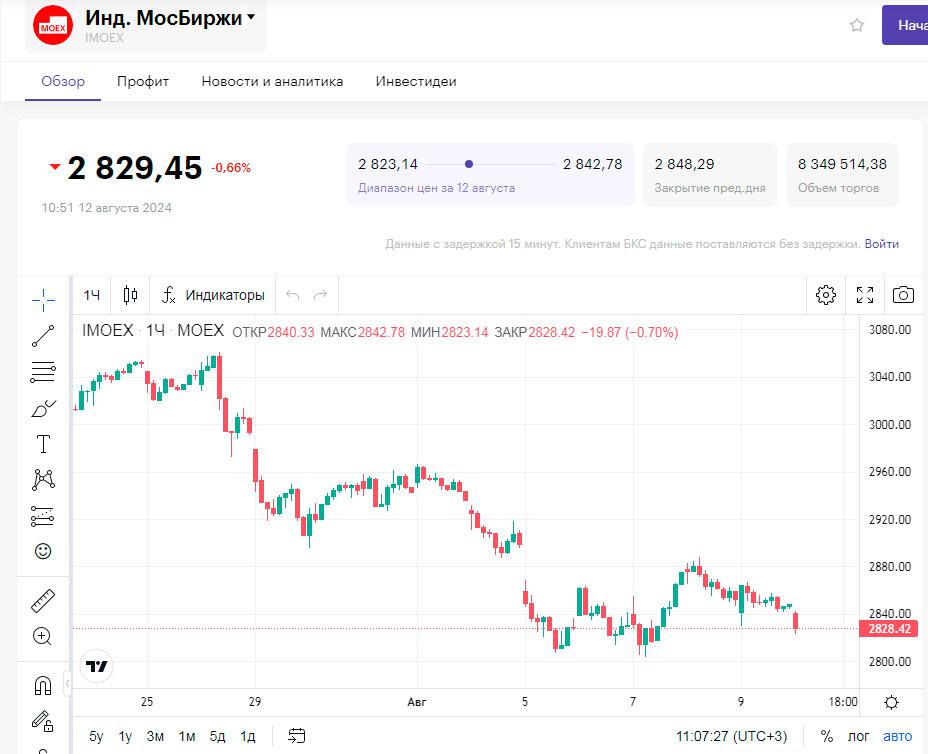Image resolution: width=928 pixels, height=754 pixels.
Task: Select the text annotation tool
Action: coord(43,444)
